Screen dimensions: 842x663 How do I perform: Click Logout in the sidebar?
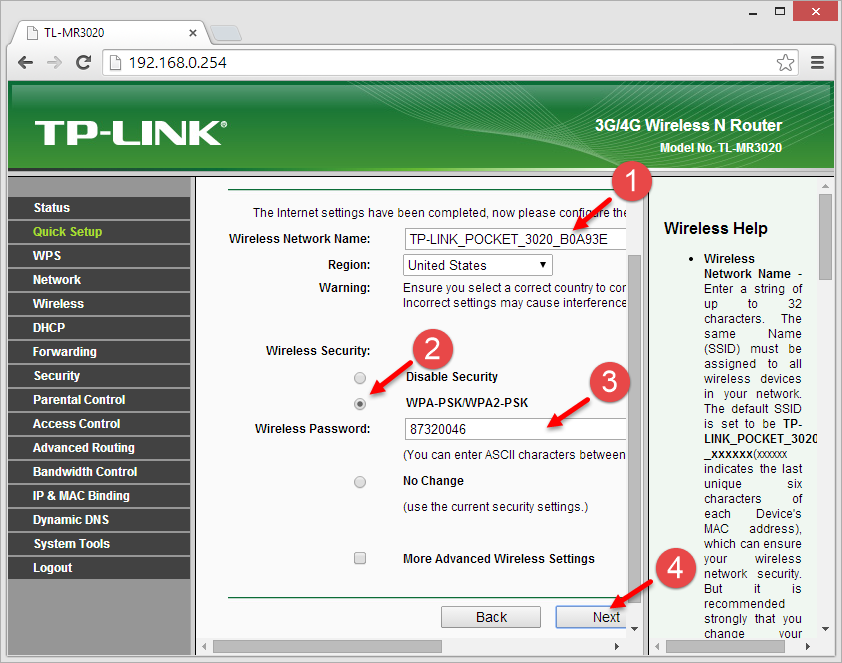point(99,568)
